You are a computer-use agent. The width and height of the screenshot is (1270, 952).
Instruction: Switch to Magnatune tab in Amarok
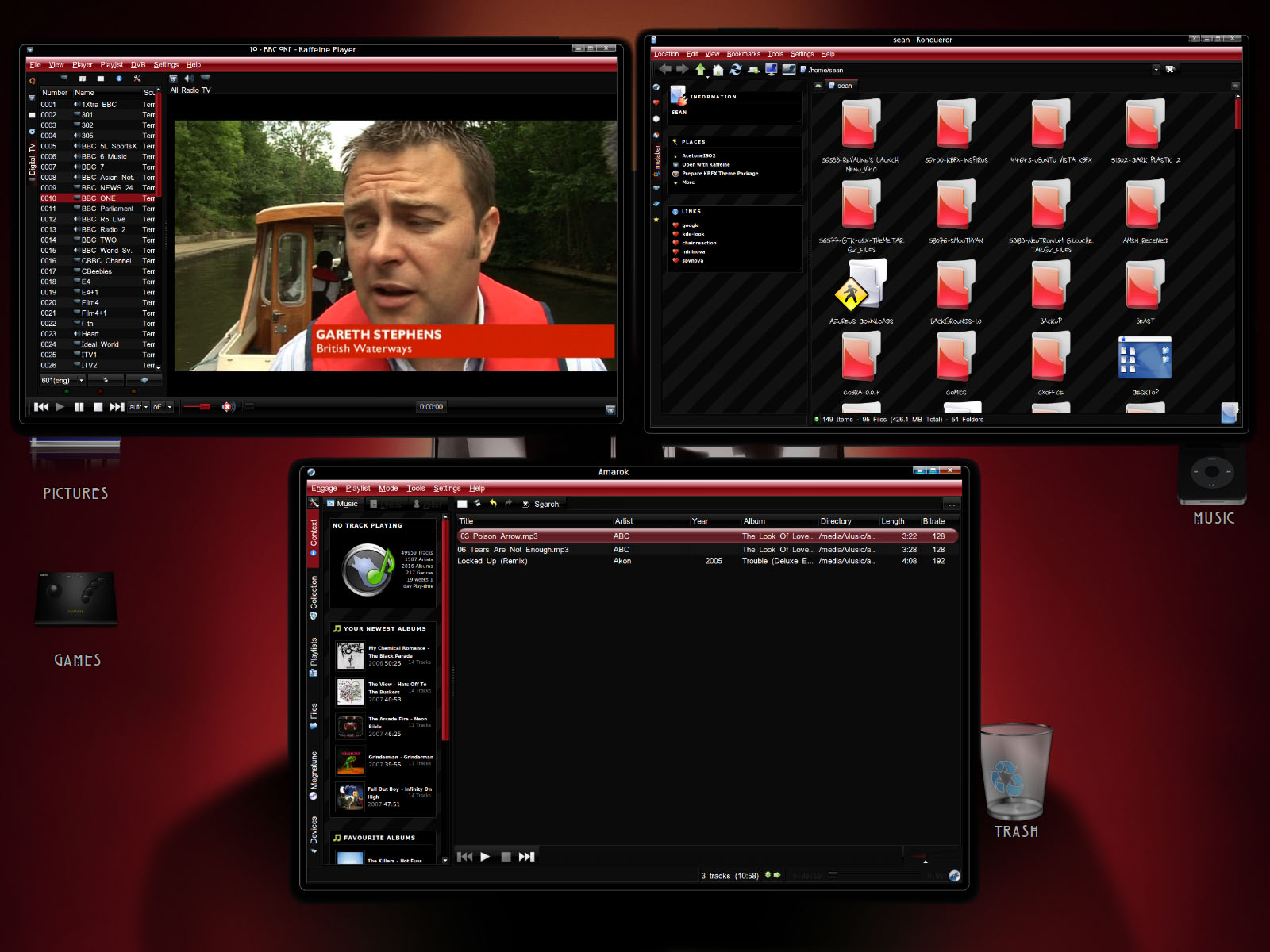click(x=314, y=775)
